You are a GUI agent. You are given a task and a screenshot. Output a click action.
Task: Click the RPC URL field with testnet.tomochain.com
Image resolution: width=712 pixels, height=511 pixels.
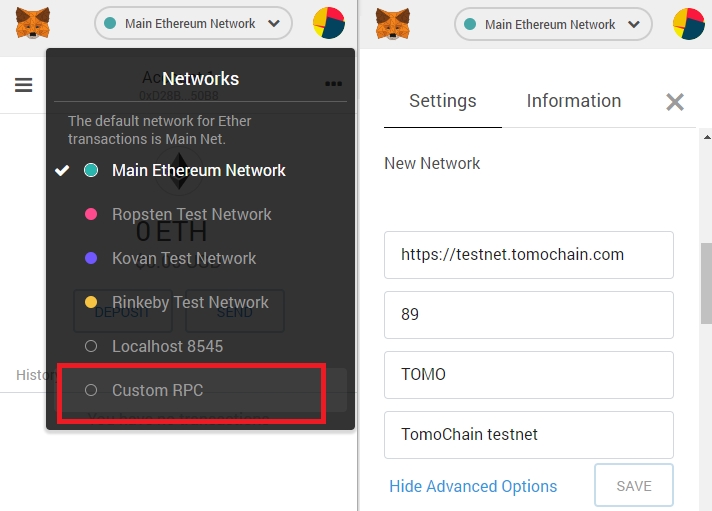529,255
